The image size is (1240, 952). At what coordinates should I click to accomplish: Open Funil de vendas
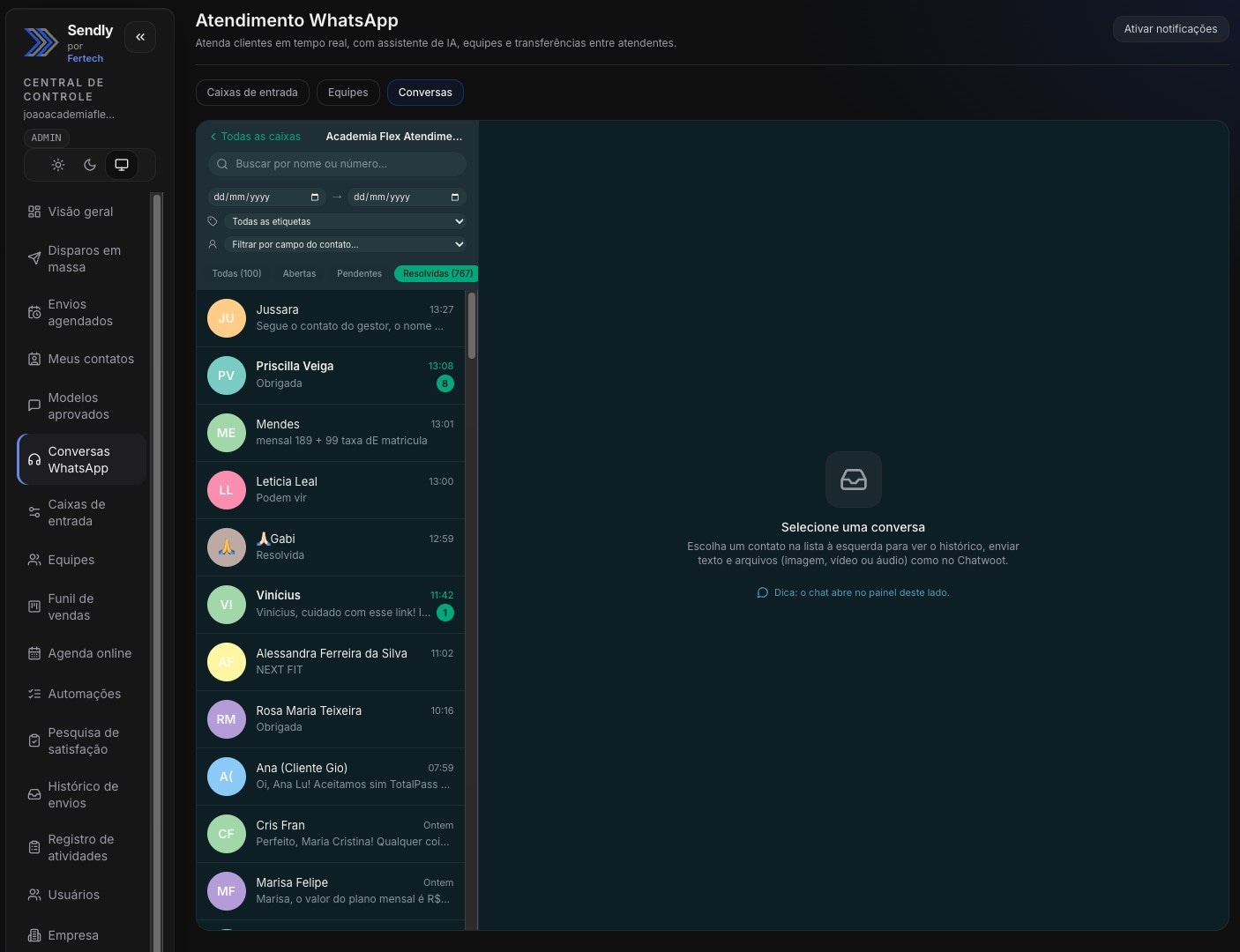82,607
